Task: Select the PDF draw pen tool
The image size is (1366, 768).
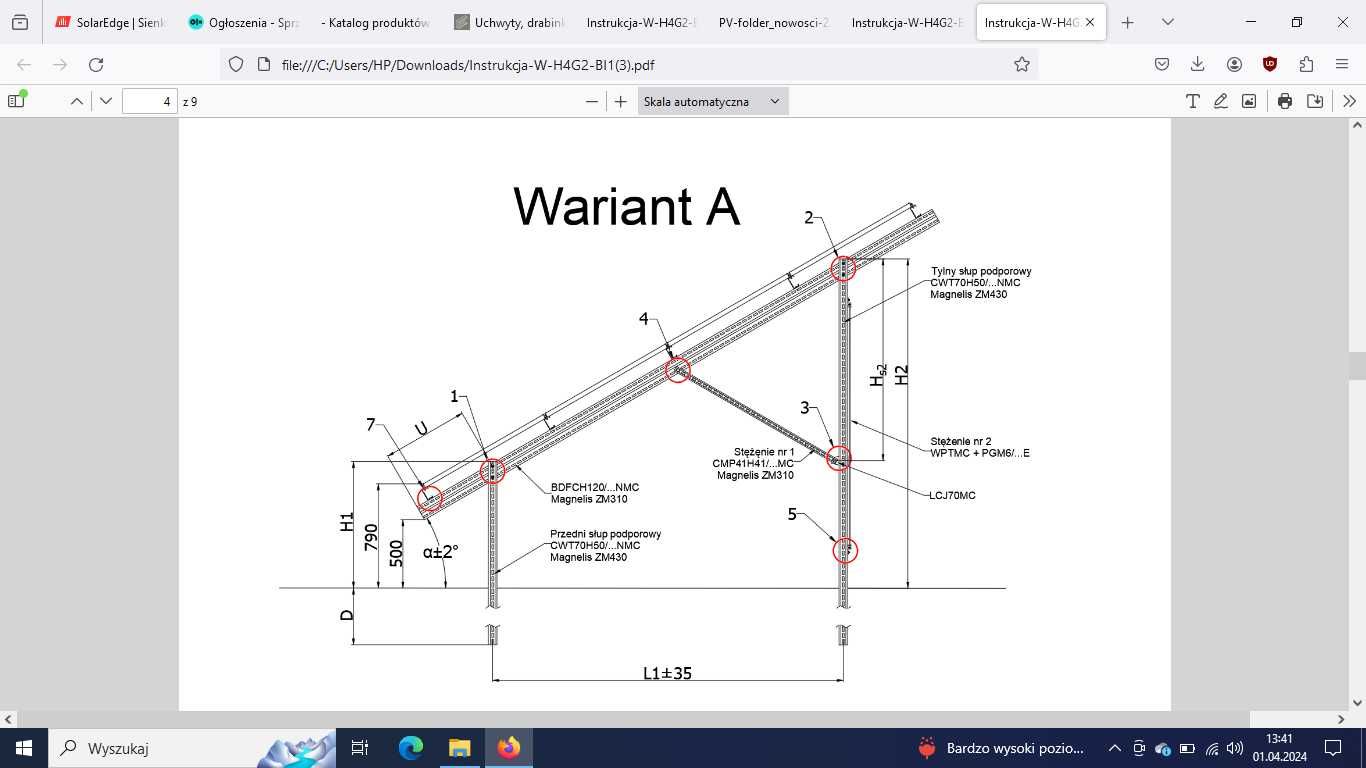Action: [x=1220, y=101]
